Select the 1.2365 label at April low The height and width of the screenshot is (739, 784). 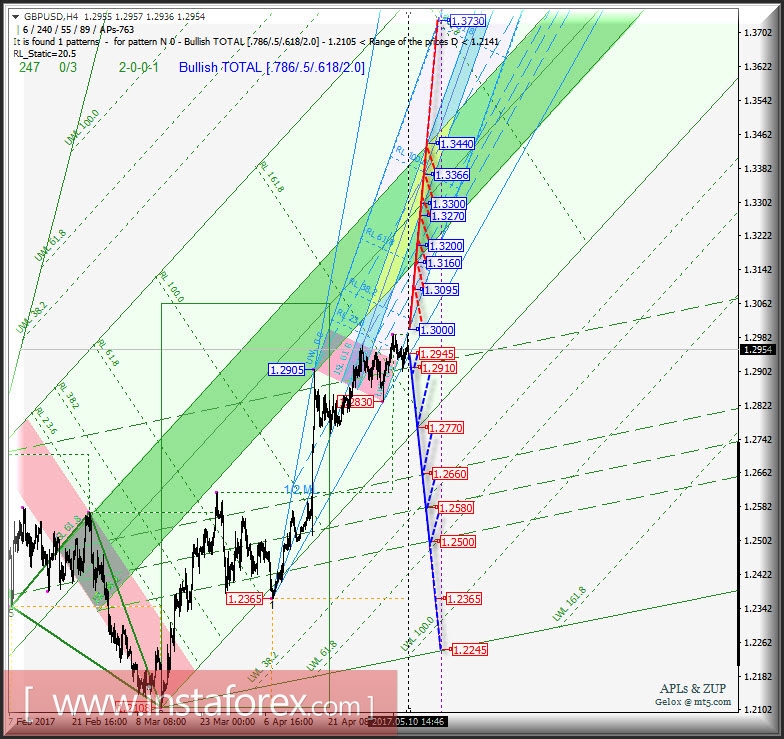pos(244,599)
